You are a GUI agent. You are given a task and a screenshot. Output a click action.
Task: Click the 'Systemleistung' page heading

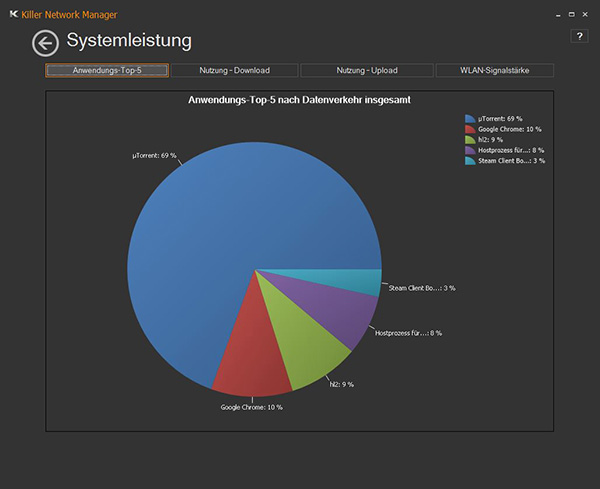(129, 40)
